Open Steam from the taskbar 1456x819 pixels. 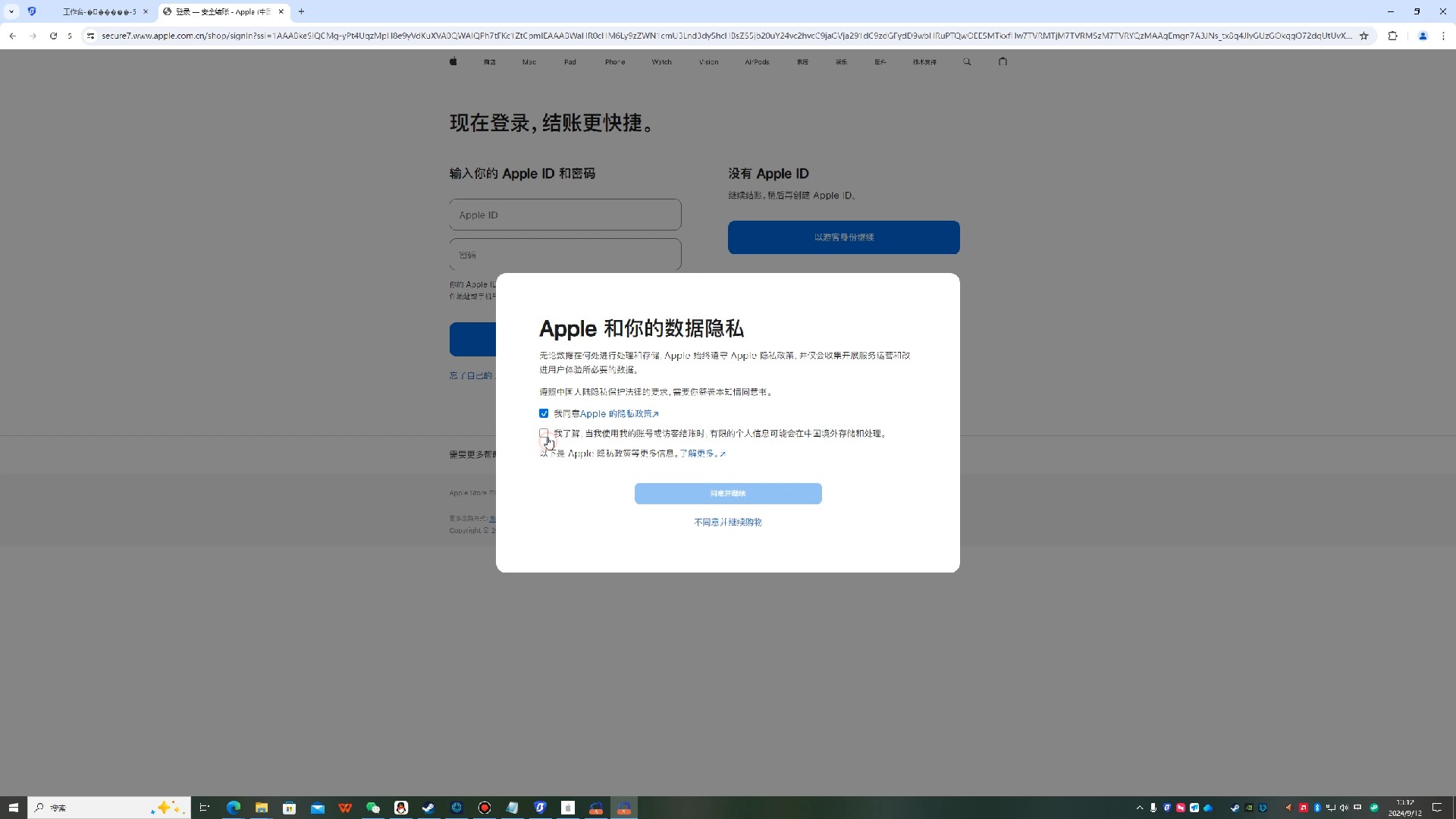[x=428, y=808]
